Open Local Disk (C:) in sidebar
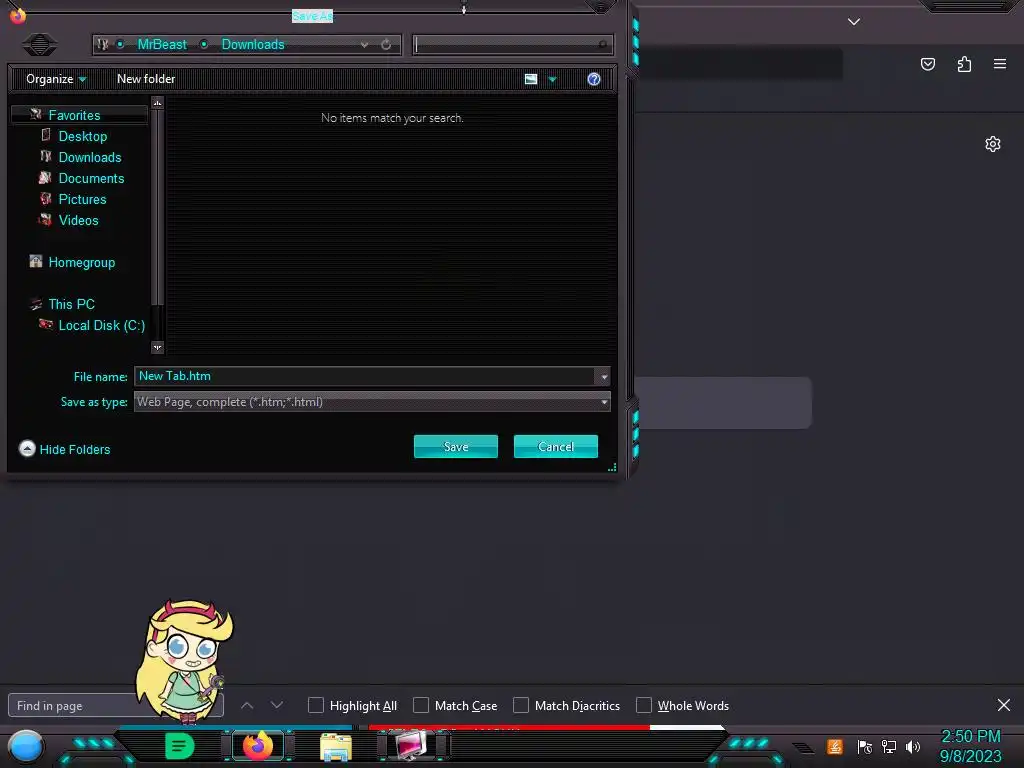Image resolution: width=1024 pixels, height=768 pixels. click(101, 325)
